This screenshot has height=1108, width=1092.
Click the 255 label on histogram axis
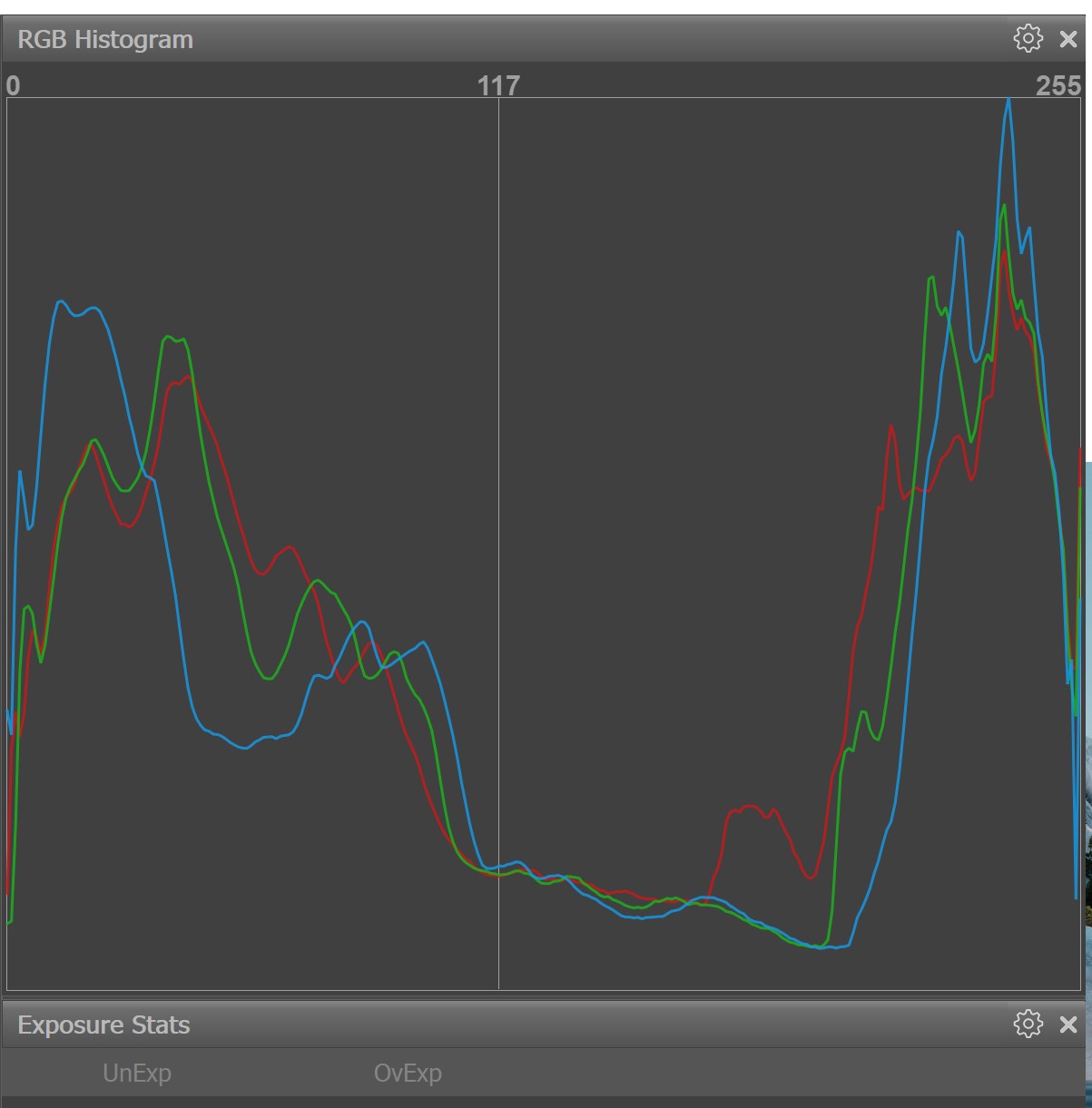[1058, 85]
